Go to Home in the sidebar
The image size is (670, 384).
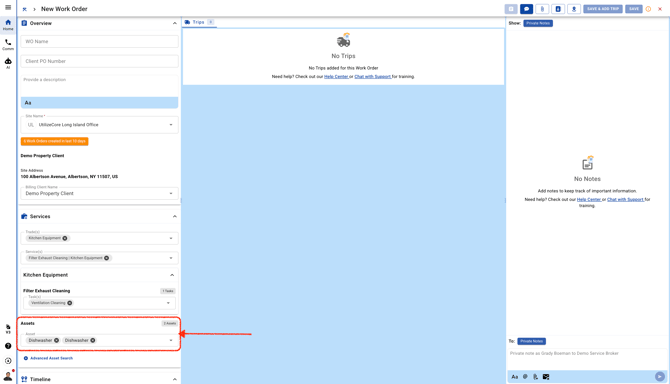[8, 24]
